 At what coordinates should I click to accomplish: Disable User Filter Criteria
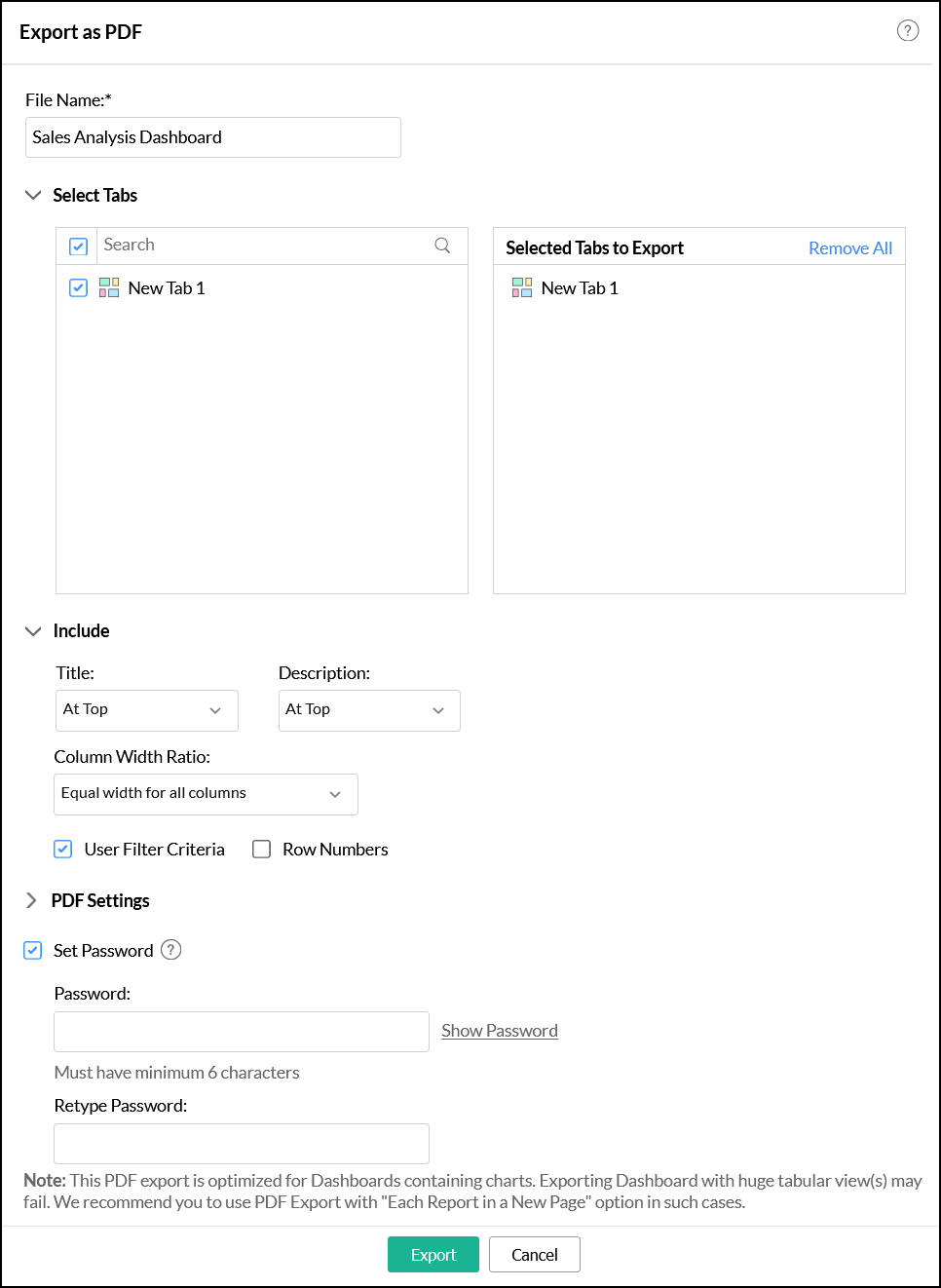click(62, 849)
